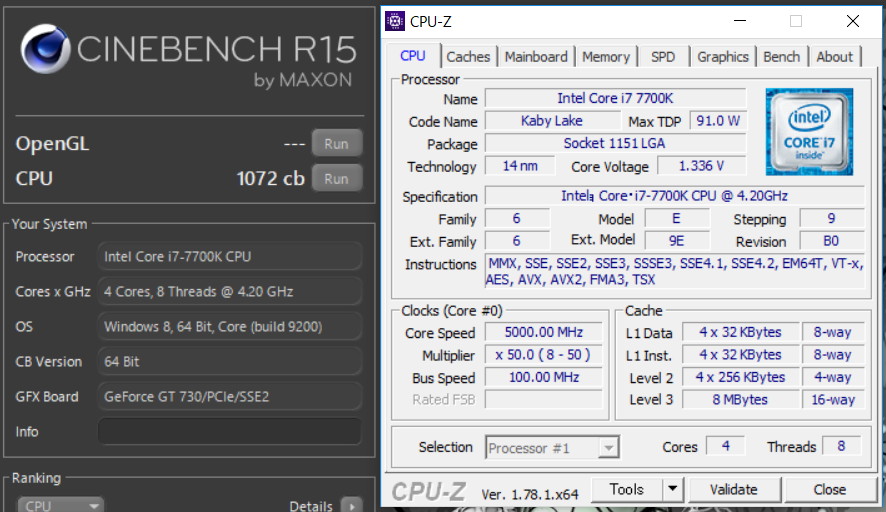This screenshot has width=886, height=512.
Task: Click the empty Rated FSB field
Action: tap(544, 400)
